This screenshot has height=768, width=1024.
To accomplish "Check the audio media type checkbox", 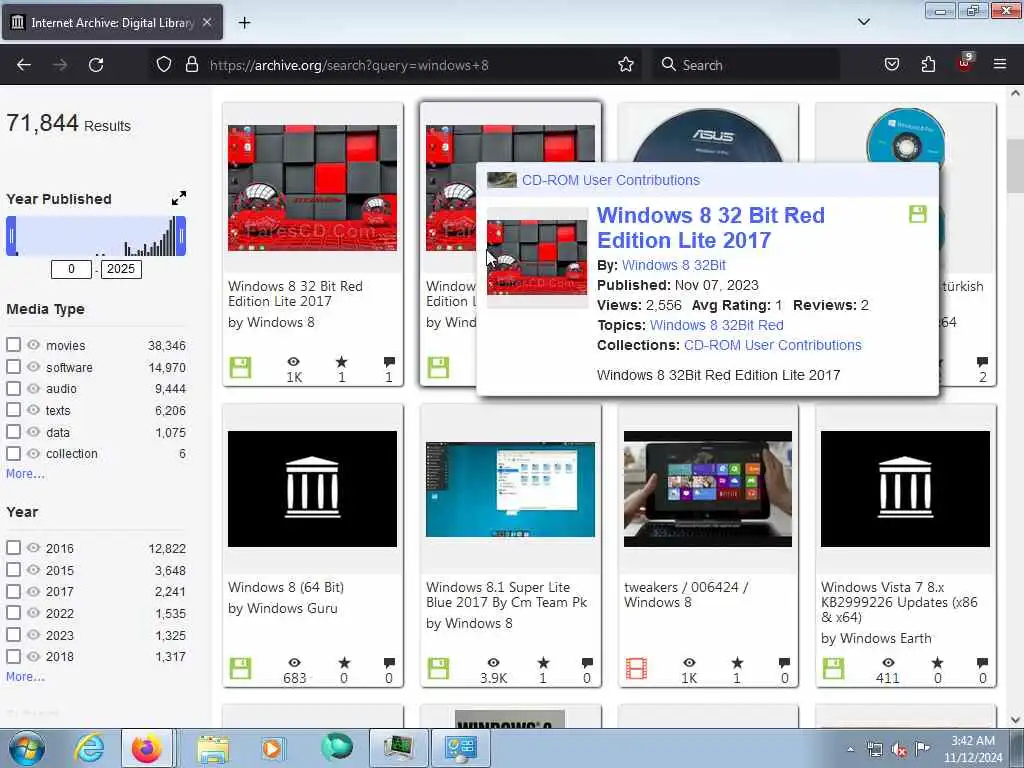I will pyautogui.click(x=13, y=388).
